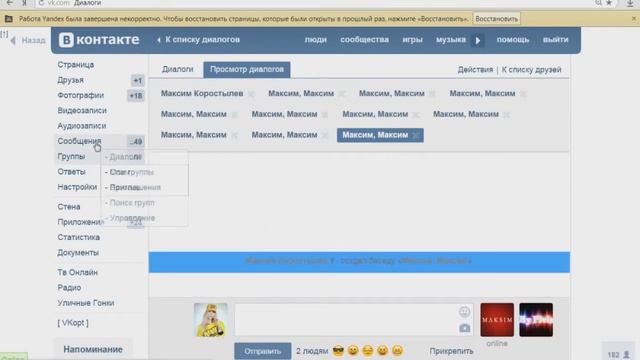Open музыка in top menu
This screenshot has width=640, height=360.
click(x=451, y=40)
